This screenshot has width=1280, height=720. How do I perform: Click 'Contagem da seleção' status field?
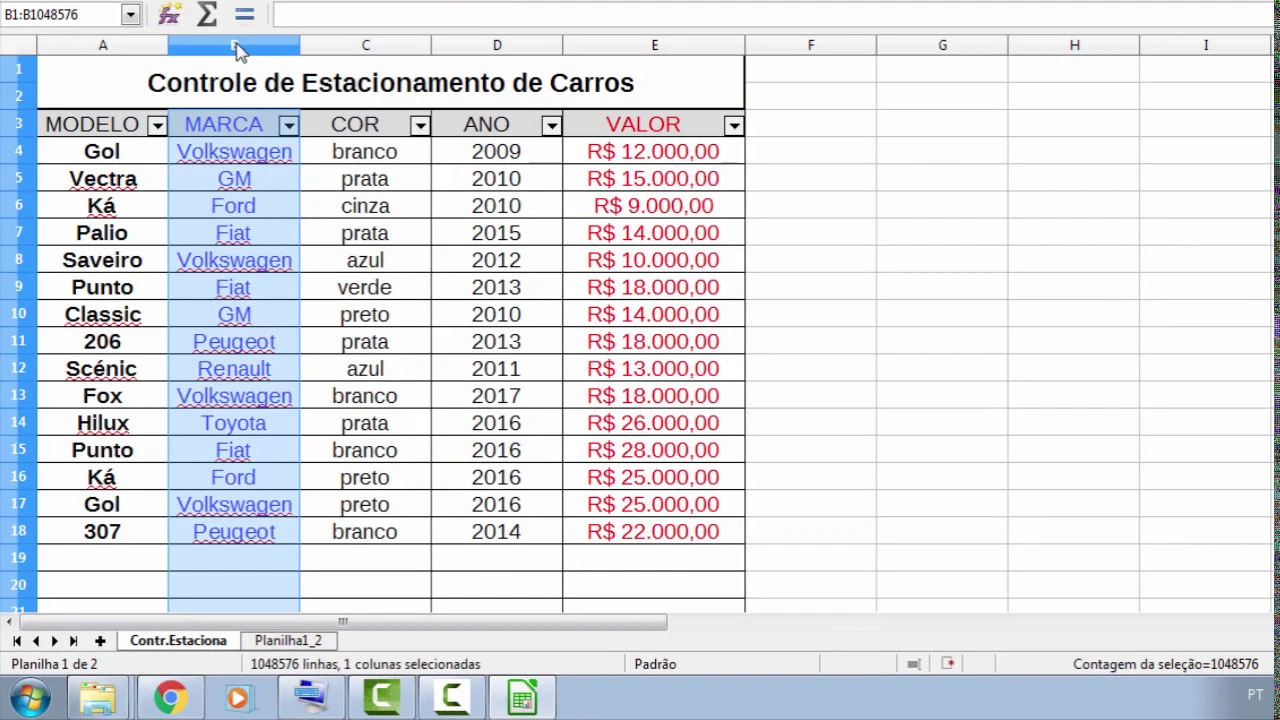(1165, 664)
